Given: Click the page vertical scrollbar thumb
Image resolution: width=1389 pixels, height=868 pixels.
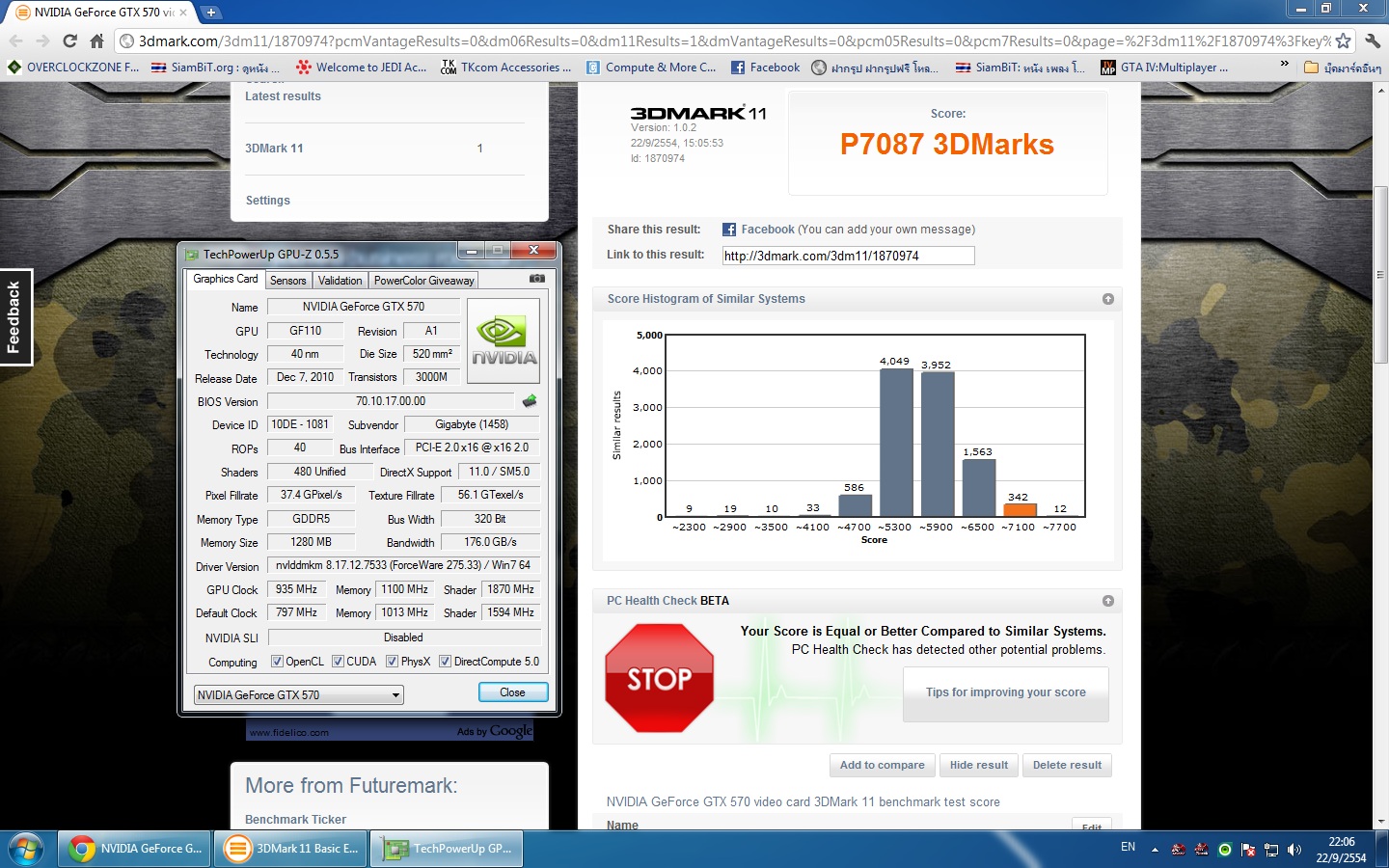Looking at the screenshot, I should (1380, 274).
